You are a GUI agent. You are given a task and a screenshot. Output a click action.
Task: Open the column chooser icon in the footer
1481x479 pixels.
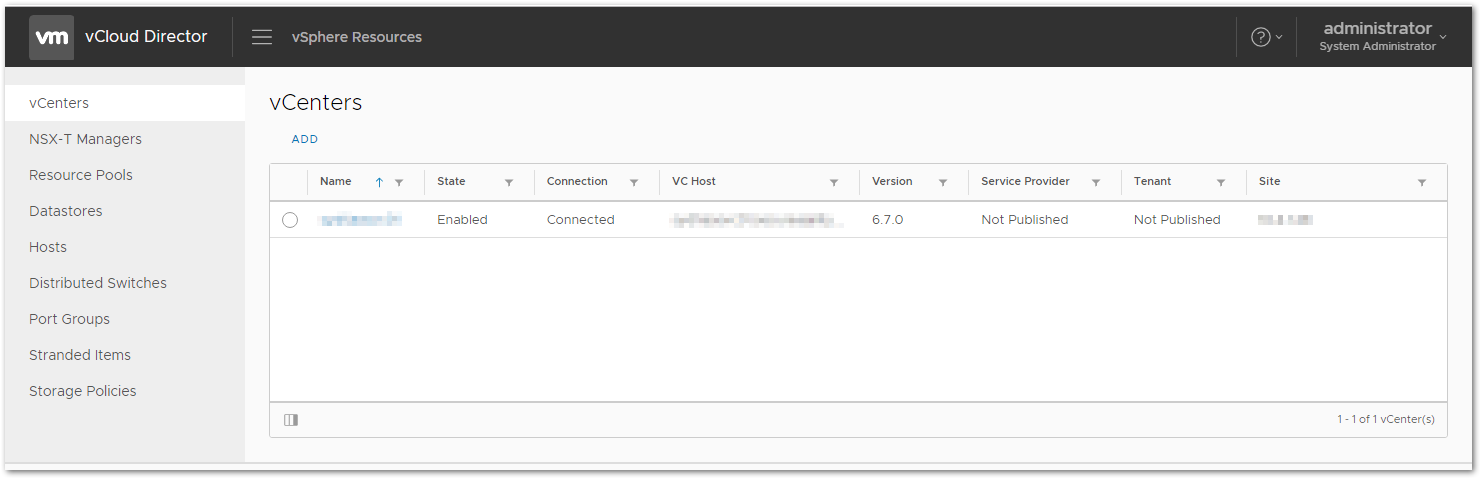click(x=291, y=420)
